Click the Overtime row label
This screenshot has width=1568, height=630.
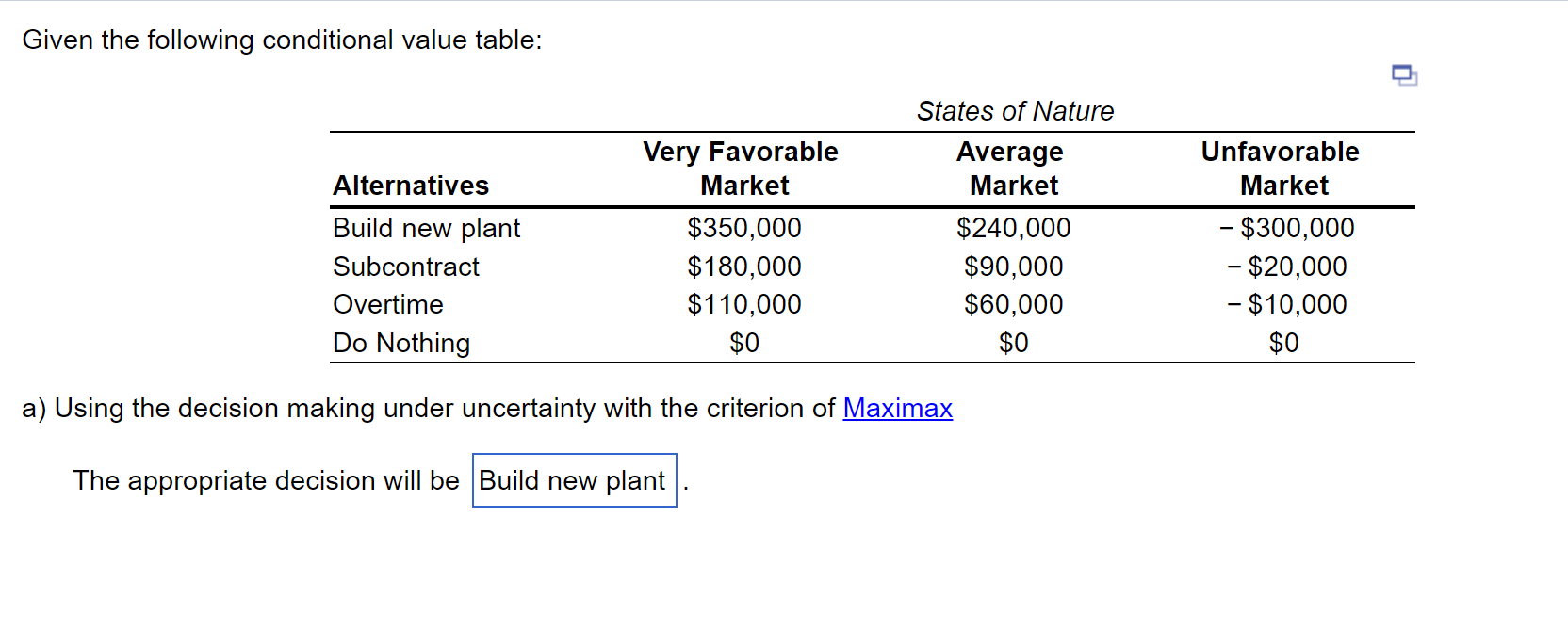[387, 304]
